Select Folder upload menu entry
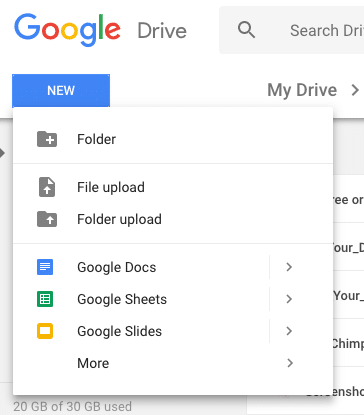 [173, 219]
